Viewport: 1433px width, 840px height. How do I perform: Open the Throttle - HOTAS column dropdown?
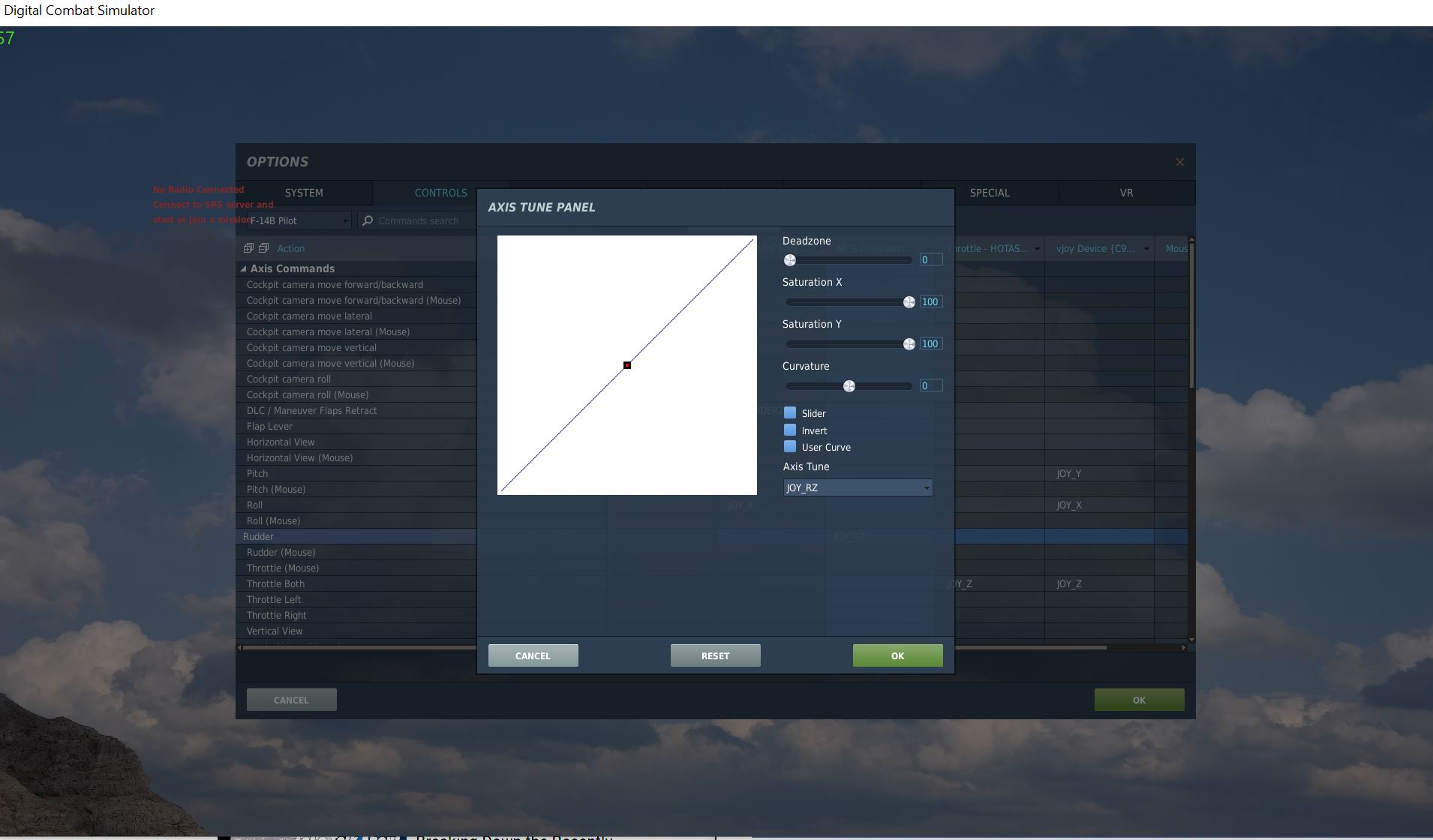[1037, 249]
